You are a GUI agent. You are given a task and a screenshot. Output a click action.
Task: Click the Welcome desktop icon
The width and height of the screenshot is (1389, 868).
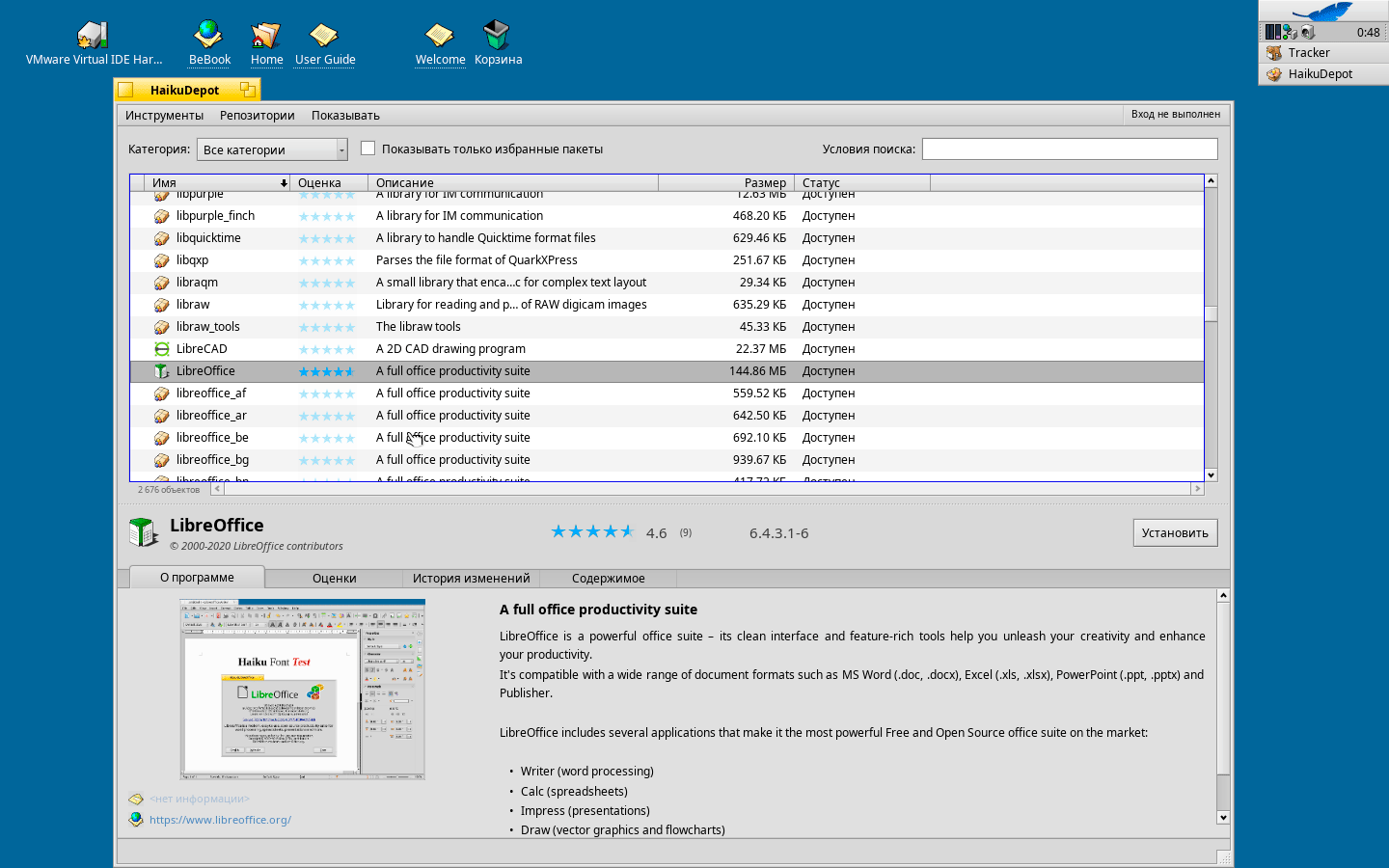(440, 36)
